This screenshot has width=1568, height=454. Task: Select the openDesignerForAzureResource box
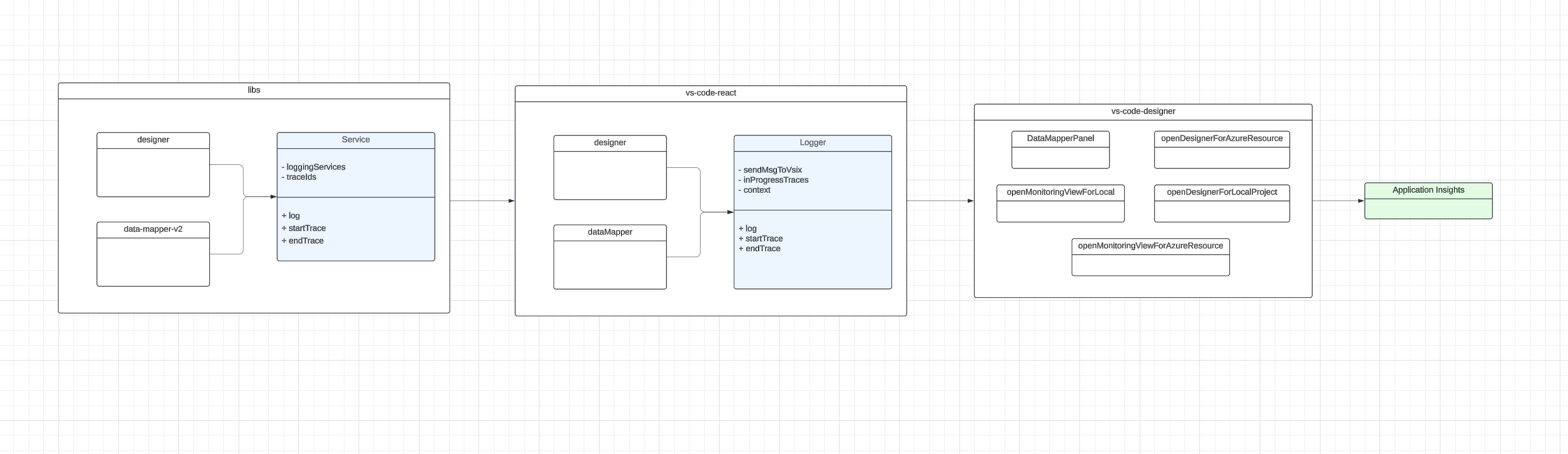[x=1222, y=150]
